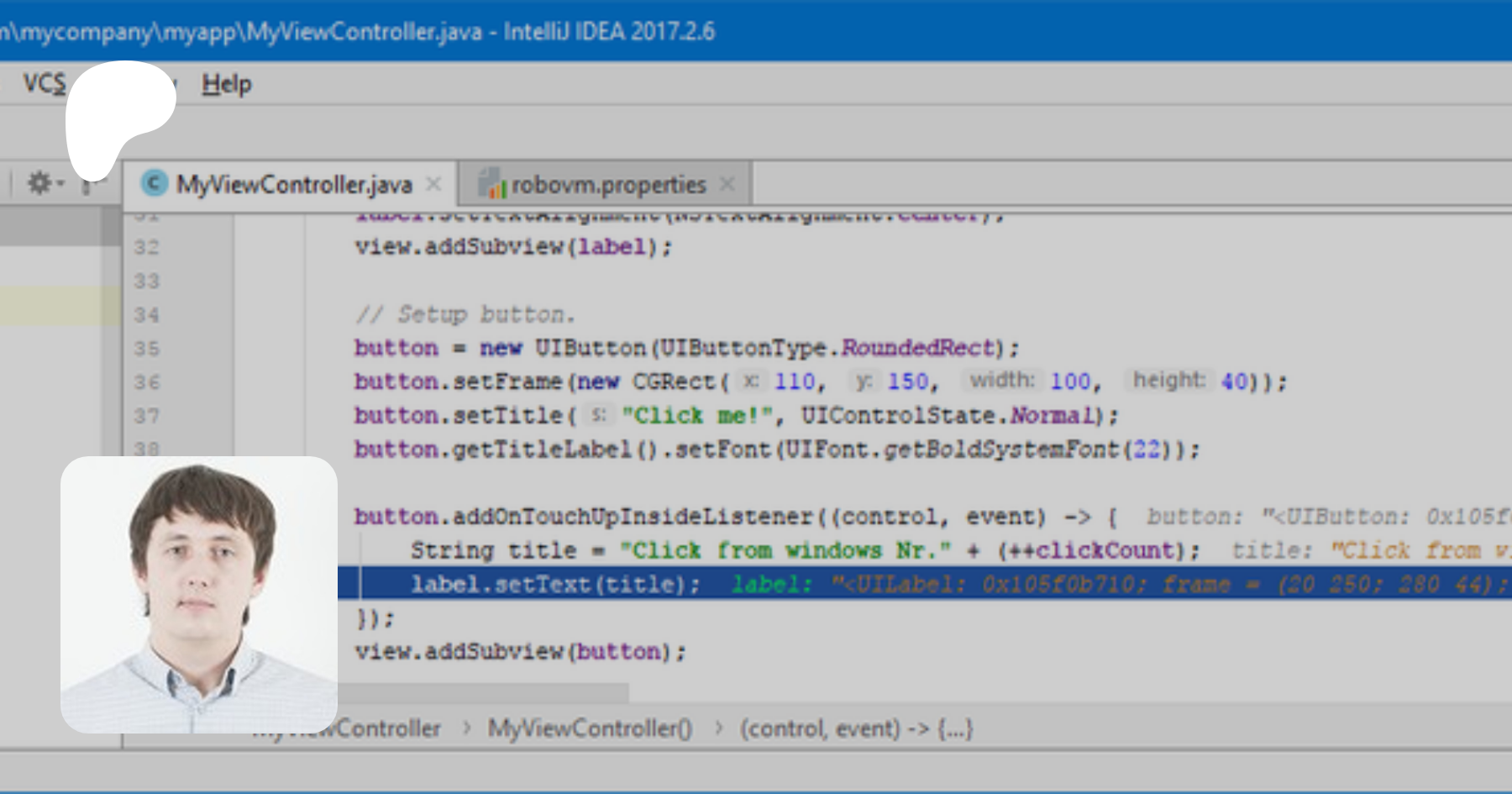The width and height of the screenshot is (1512, 794).
Task: Click the "Click me!" string literal
Action: coord(694,416)
